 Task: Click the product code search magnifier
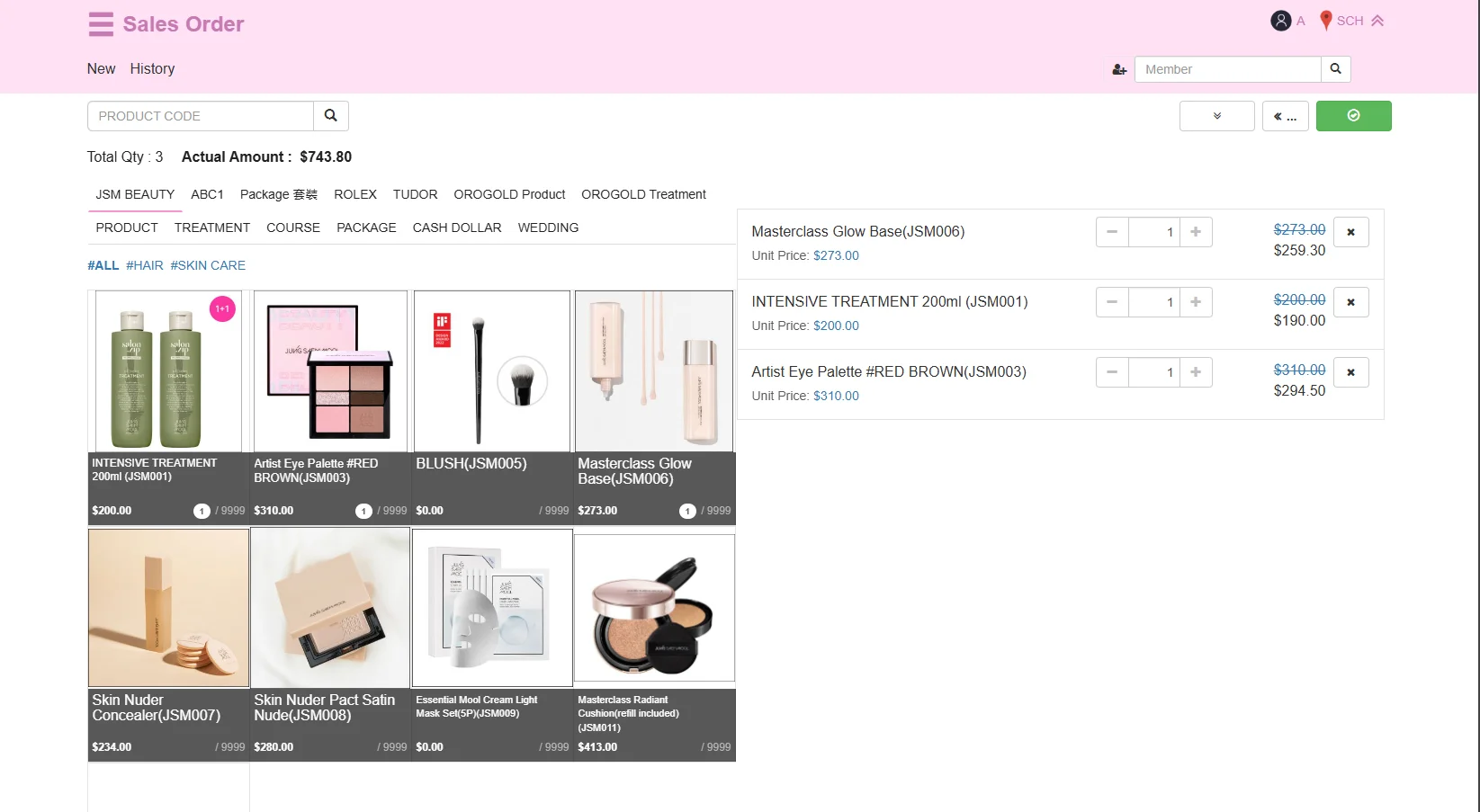[x=331, y=116]
